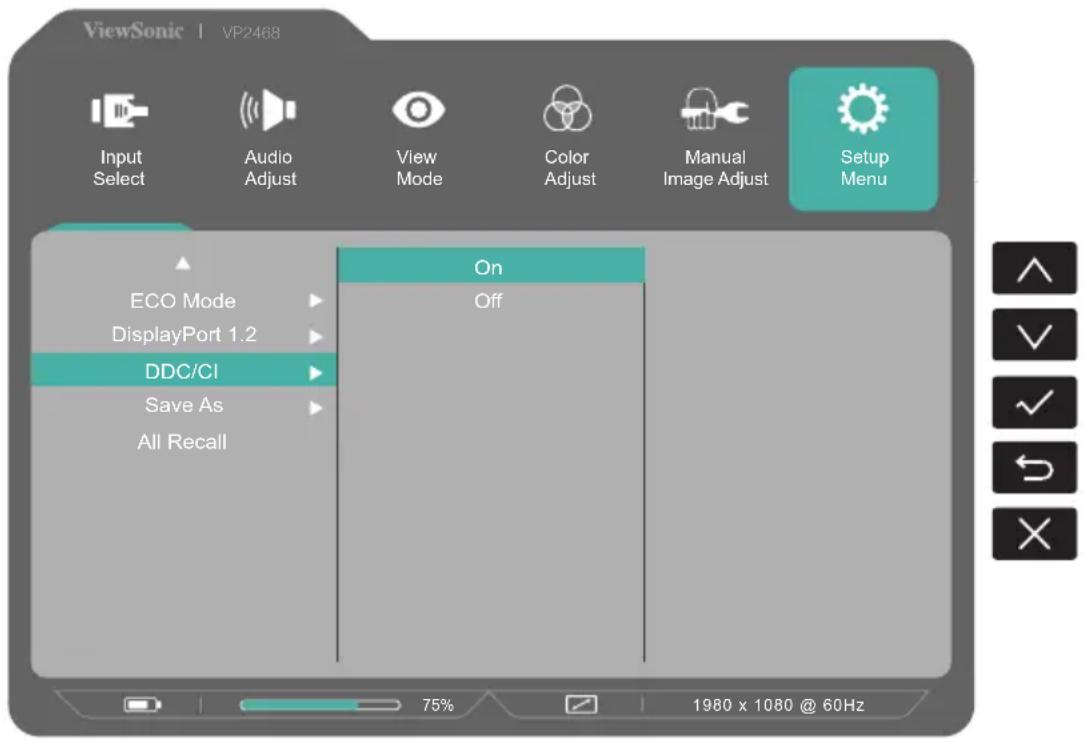Select the DDC/CI menu item
This screenshot has width=1084, height=742.
(x=183, y=370)
